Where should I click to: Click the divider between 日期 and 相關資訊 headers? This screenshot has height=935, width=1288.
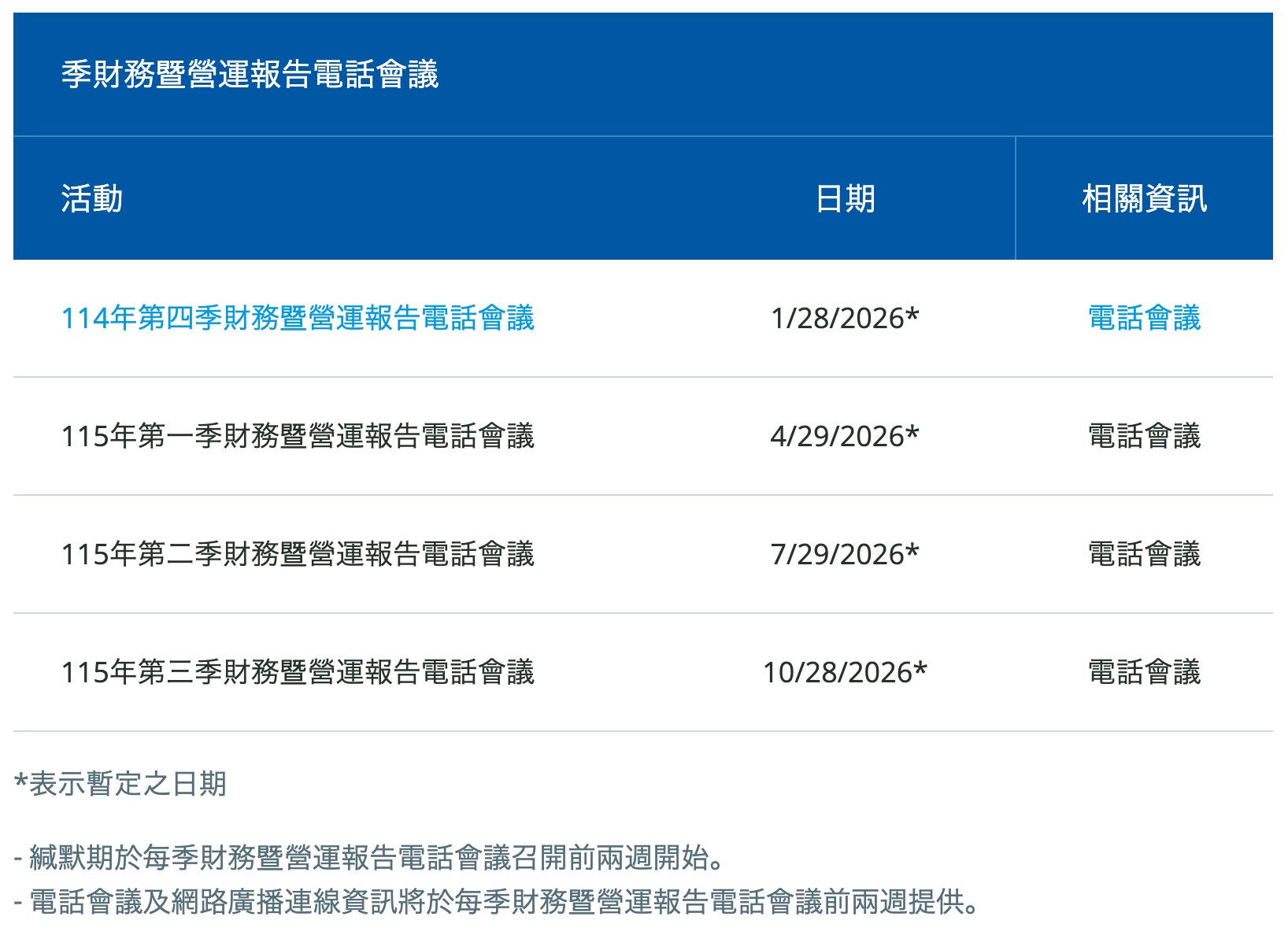1016,198
